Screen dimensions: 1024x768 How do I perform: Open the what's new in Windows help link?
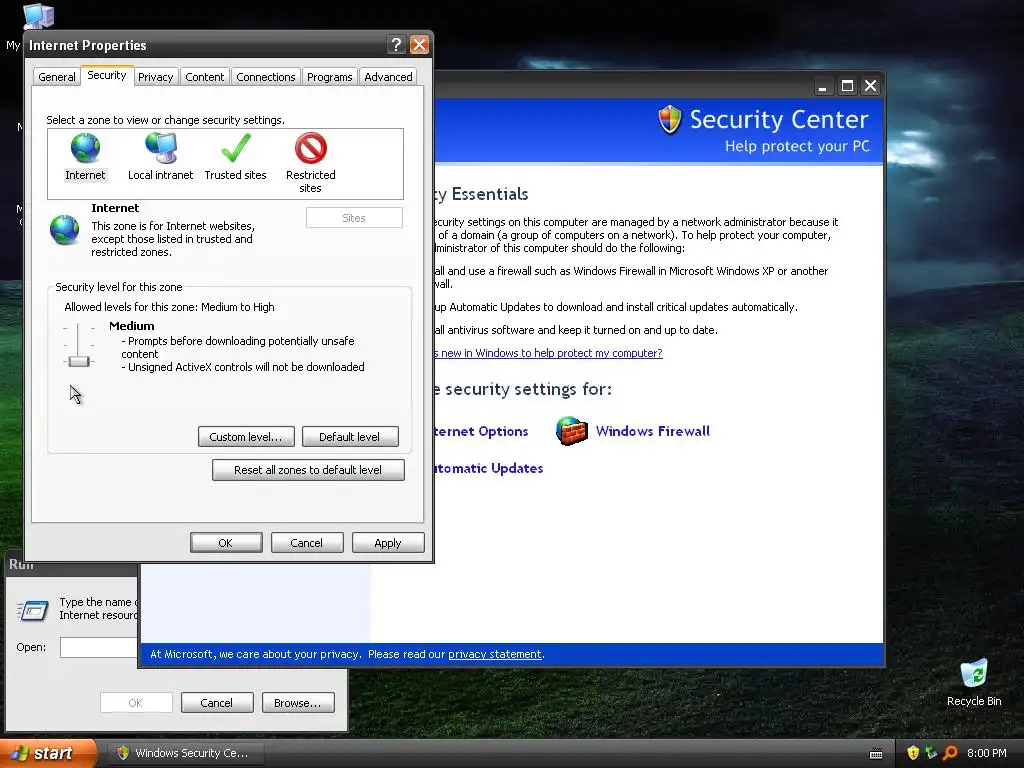point(549,353)
